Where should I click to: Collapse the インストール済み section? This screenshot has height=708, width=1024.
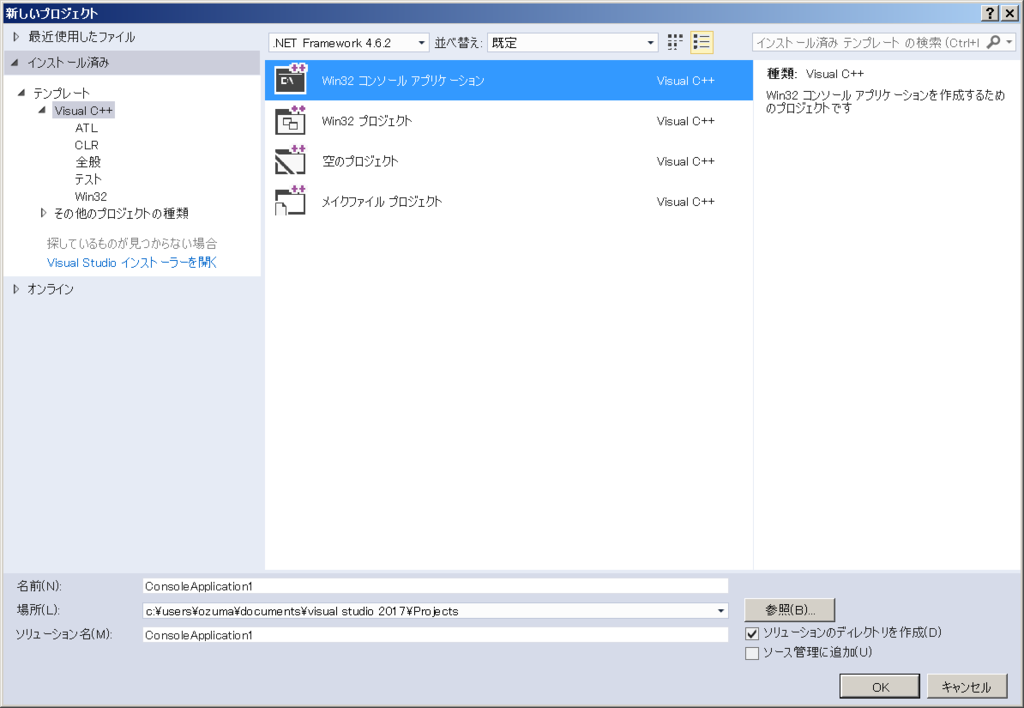(x=15, y=63)
